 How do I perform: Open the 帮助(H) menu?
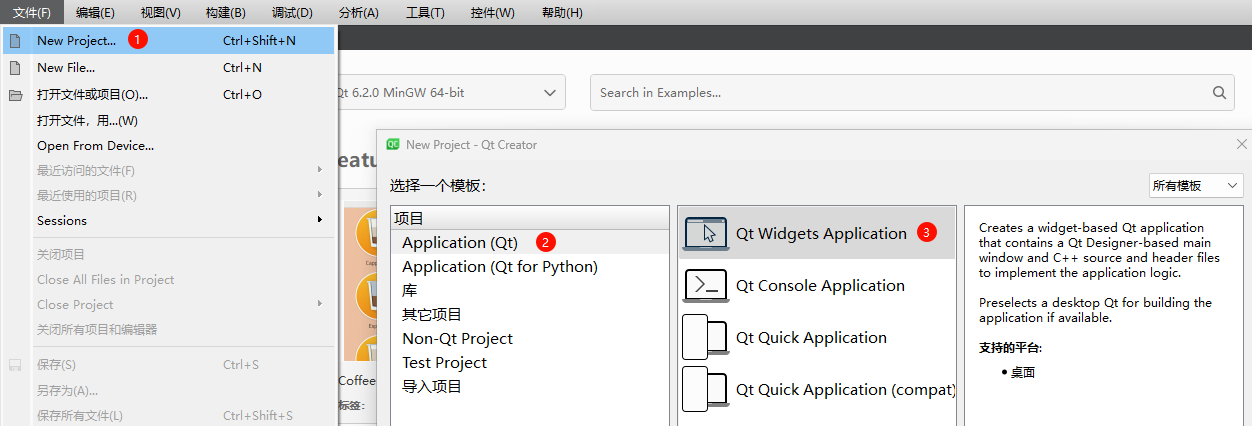tap(561, 12)
